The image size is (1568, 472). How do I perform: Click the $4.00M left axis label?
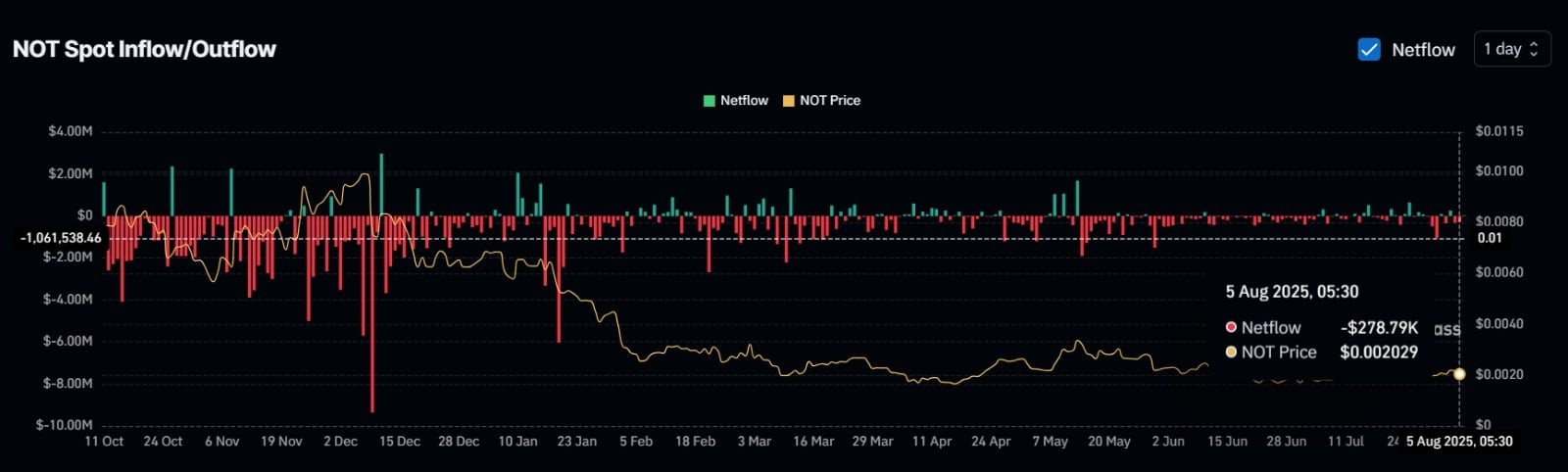point(71,131)
